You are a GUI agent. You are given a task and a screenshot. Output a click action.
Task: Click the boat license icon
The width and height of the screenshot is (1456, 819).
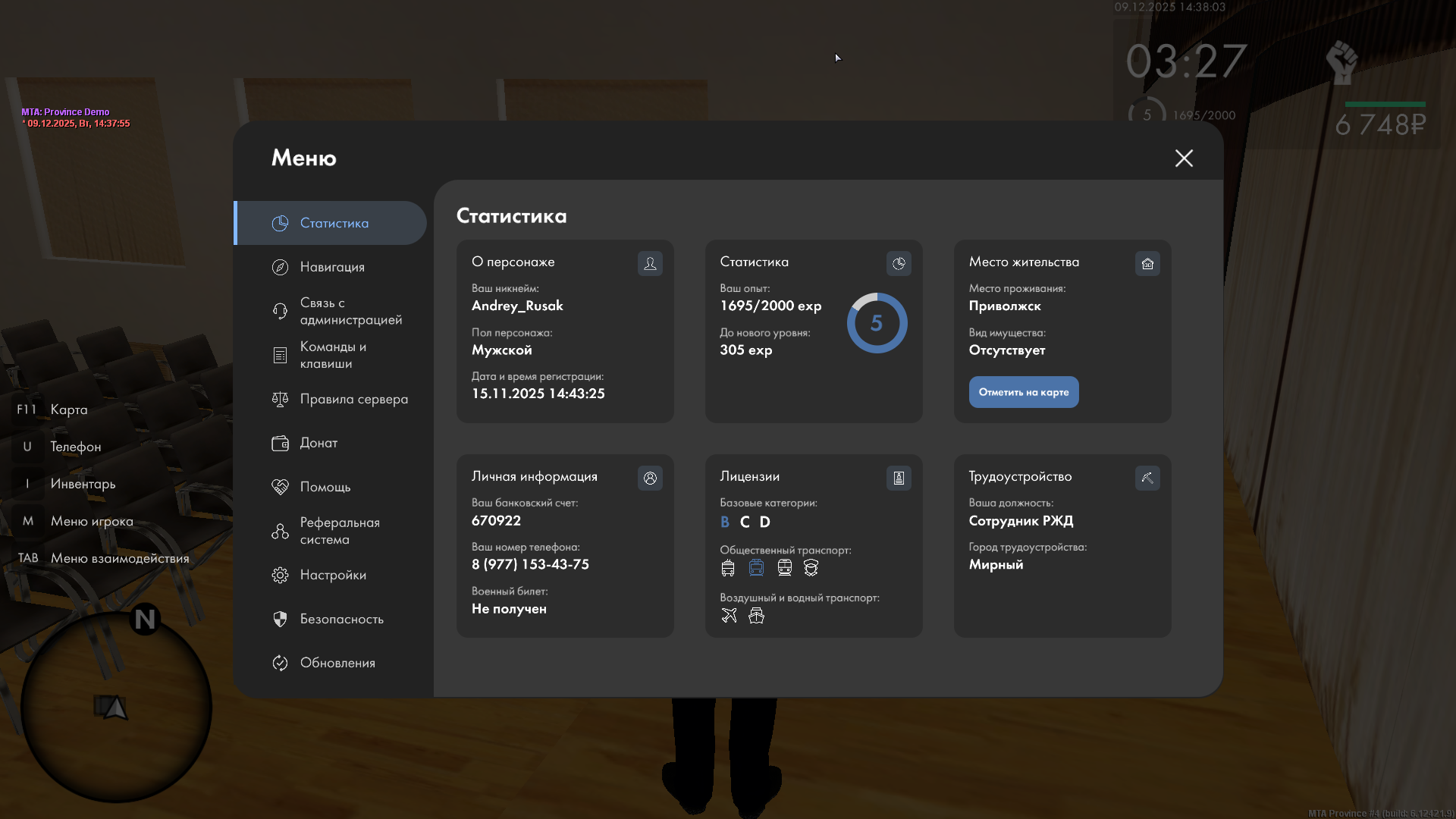[756, 616]
